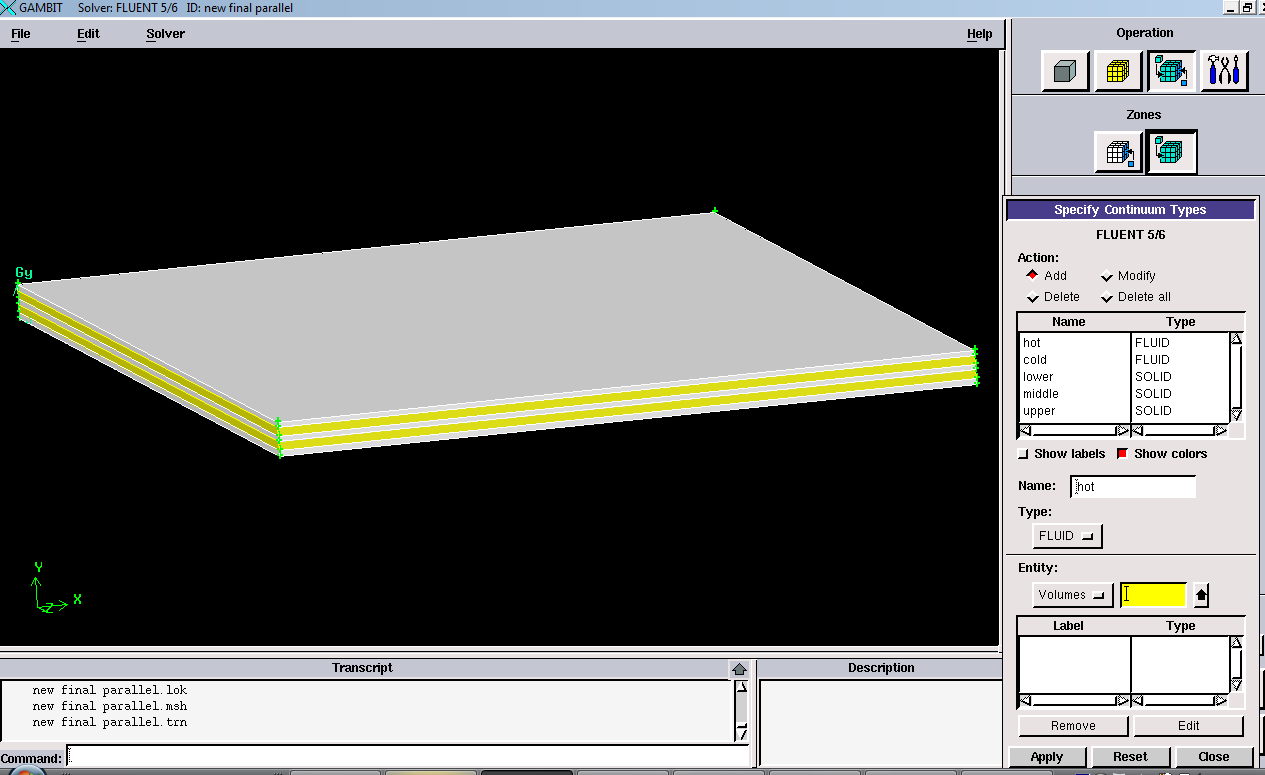Click the Zones operation cyan cube icon
This screenshot has height=775, width=1265.
1171,71
